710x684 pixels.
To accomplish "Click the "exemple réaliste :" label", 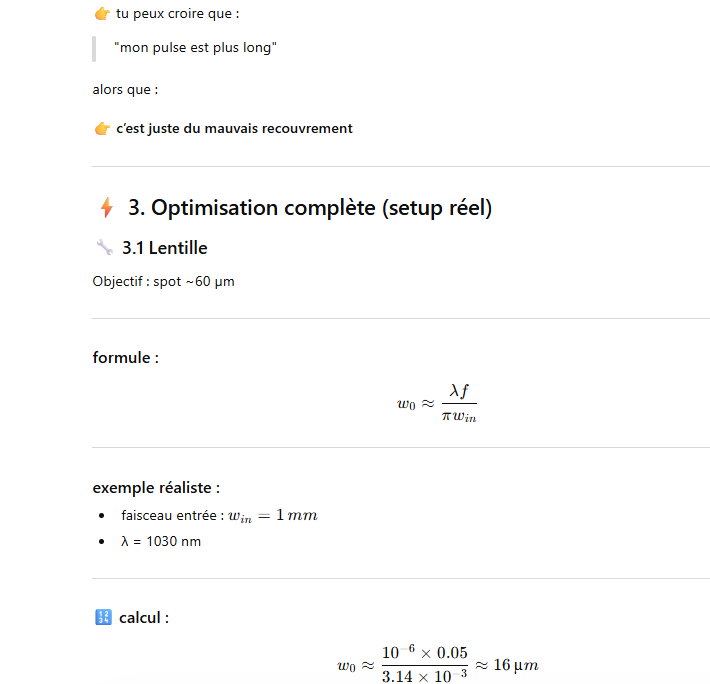I will pos(156,488).
